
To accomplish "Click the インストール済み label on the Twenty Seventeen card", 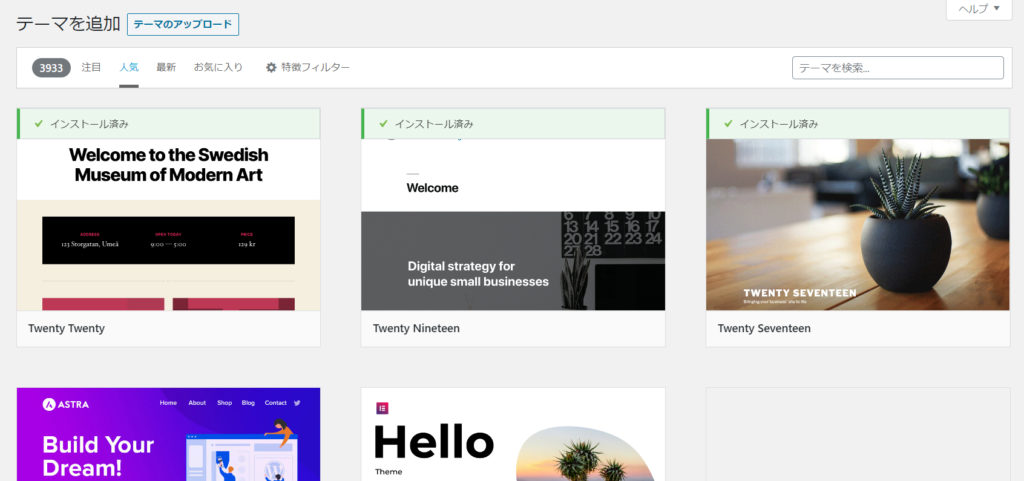I will pos(778,124).
